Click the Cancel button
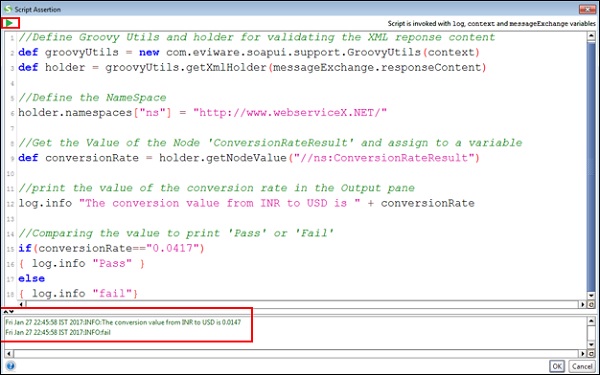600x375 pixels. 582,366
